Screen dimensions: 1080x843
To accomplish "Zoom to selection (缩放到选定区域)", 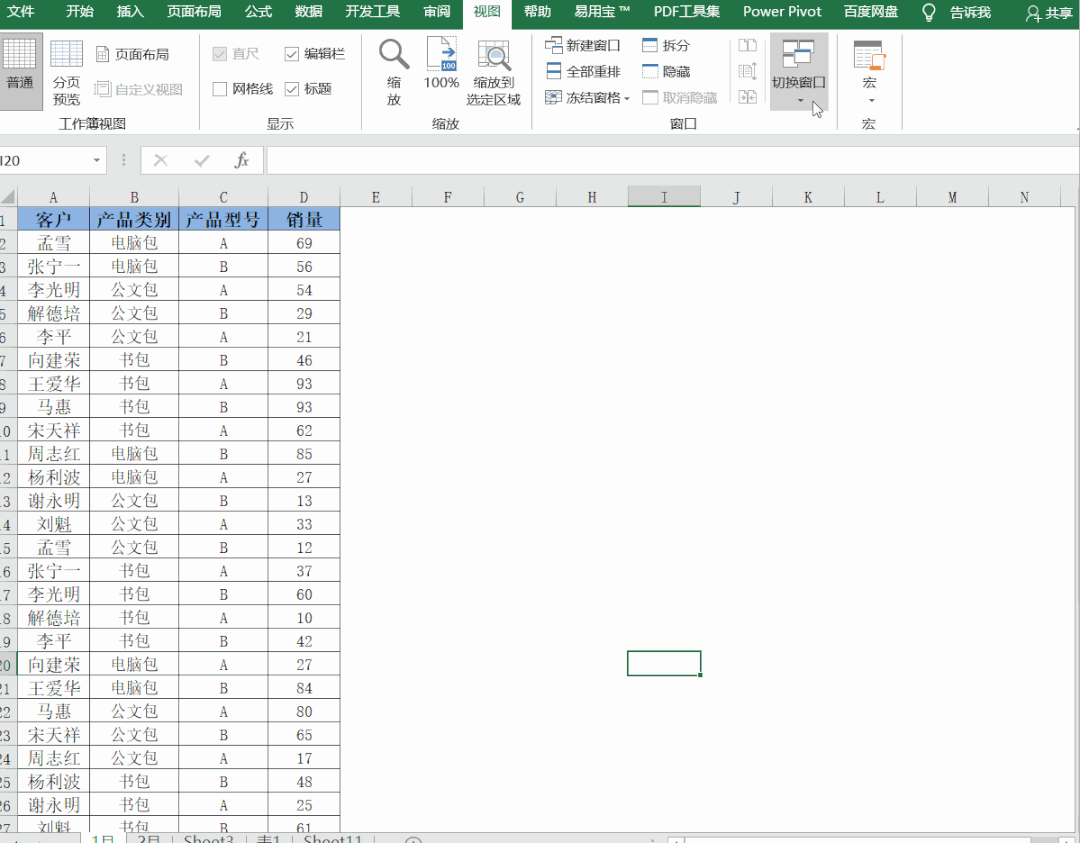I will pyautogui.click(x=493, y=72).
